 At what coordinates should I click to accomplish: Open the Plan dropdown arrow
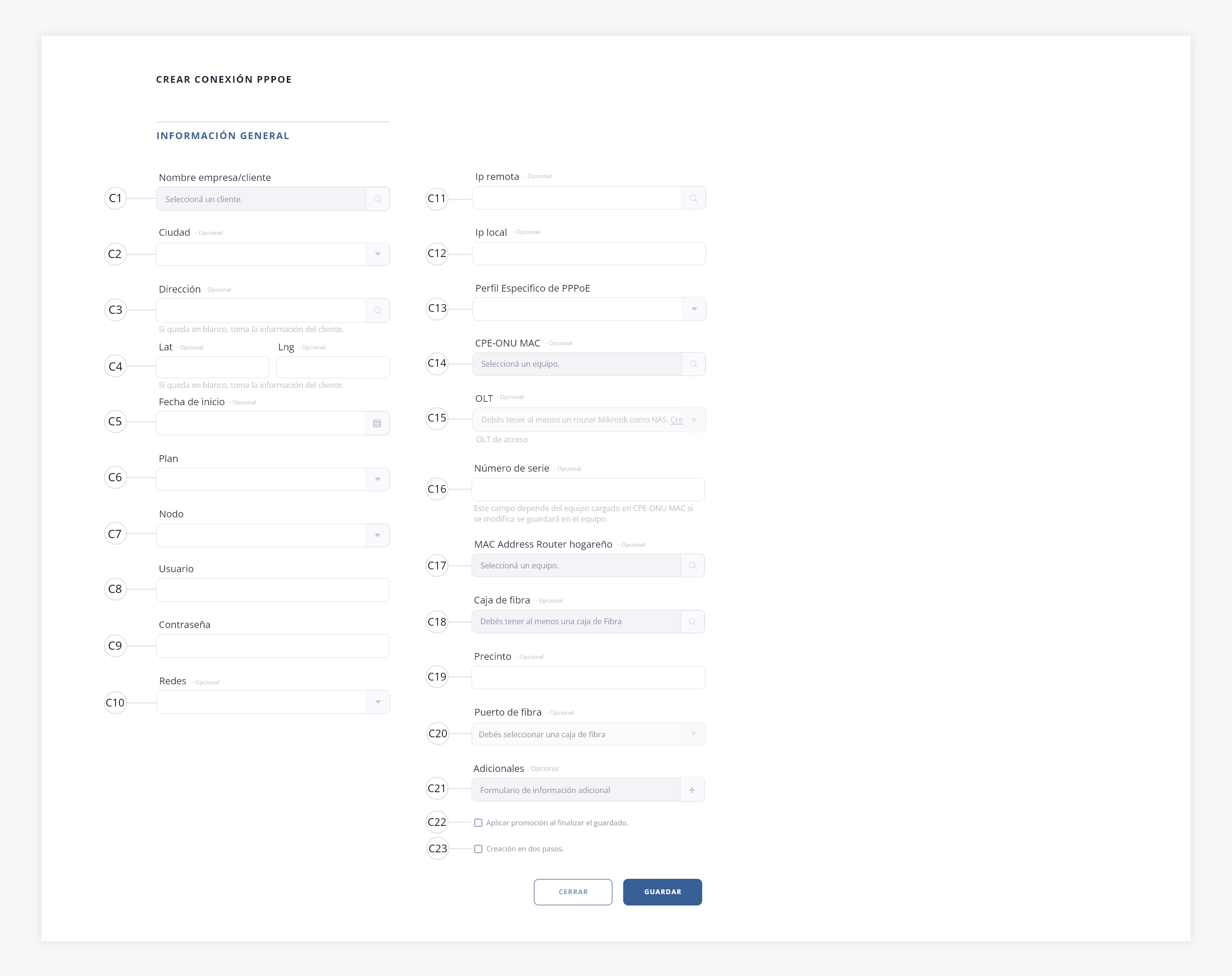pos(377,479)
